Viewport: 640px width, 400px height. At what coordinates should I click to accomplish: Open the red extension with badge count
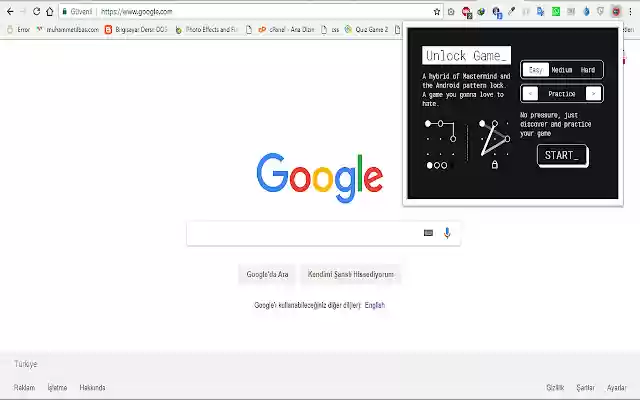tap(467, 12)
